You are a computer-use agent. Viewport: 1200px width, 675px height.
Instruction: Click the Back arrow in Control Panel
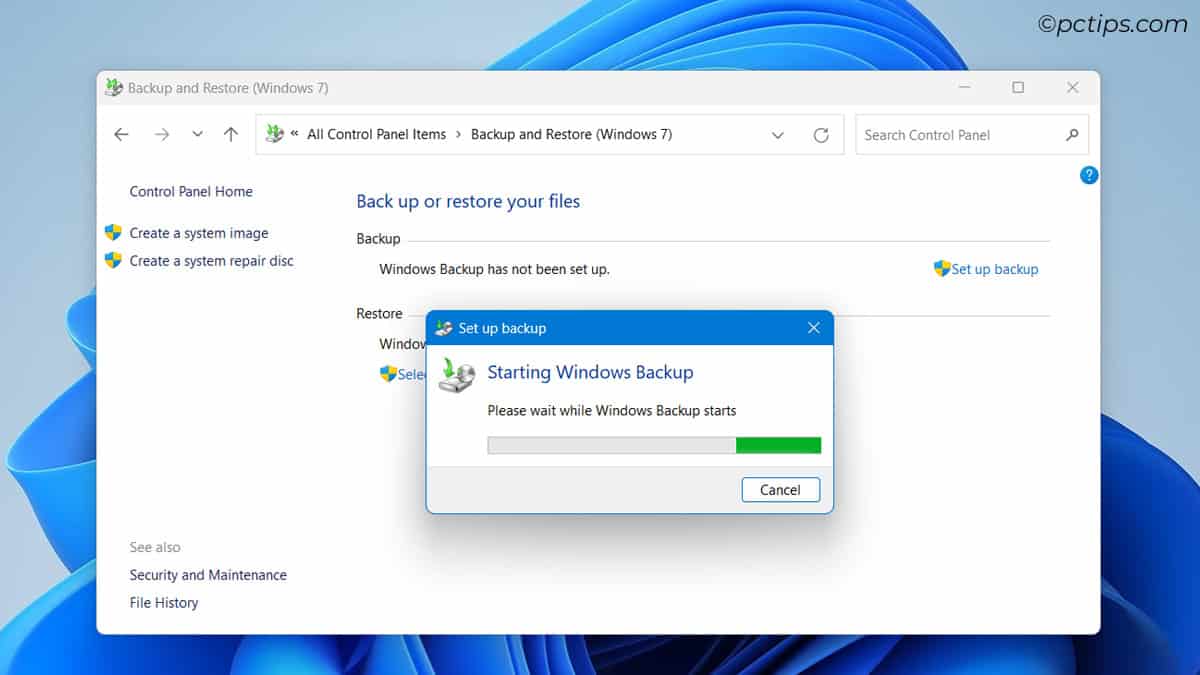tap(121, 134)
